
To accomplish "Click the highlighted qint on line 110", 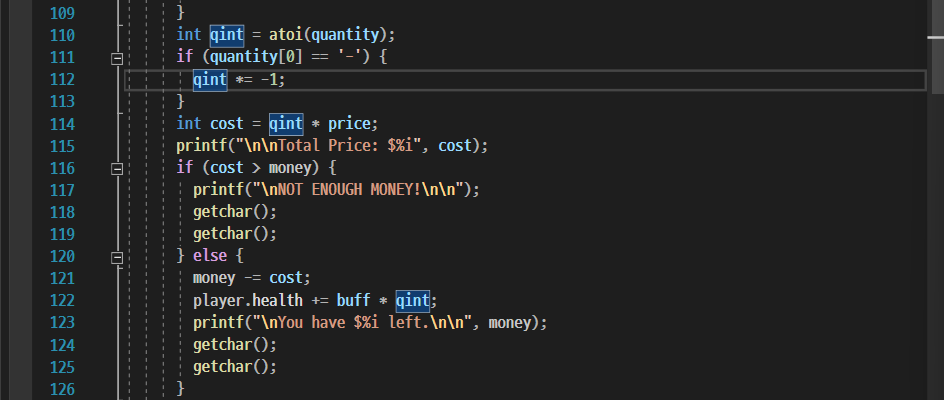I will click(227, 35).
